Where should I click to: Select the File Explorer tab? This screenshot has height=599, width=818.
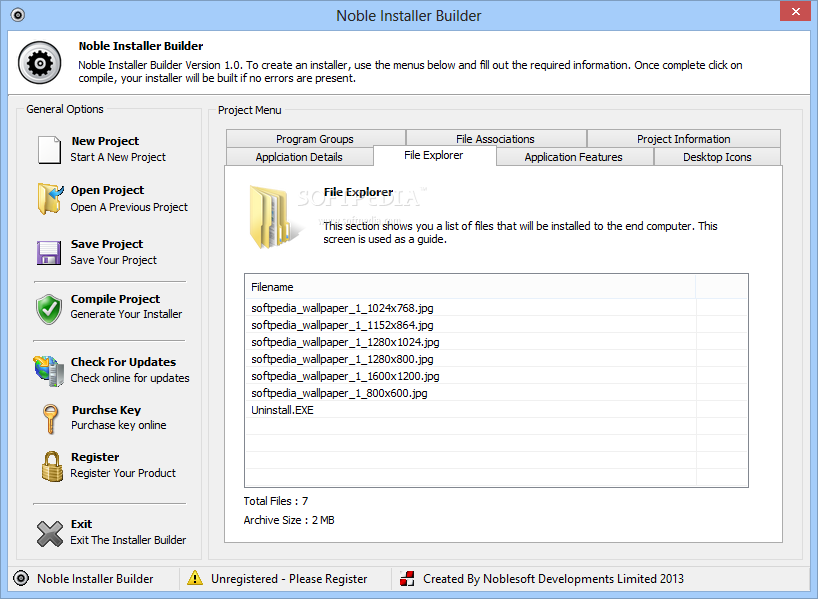point(434,155)
